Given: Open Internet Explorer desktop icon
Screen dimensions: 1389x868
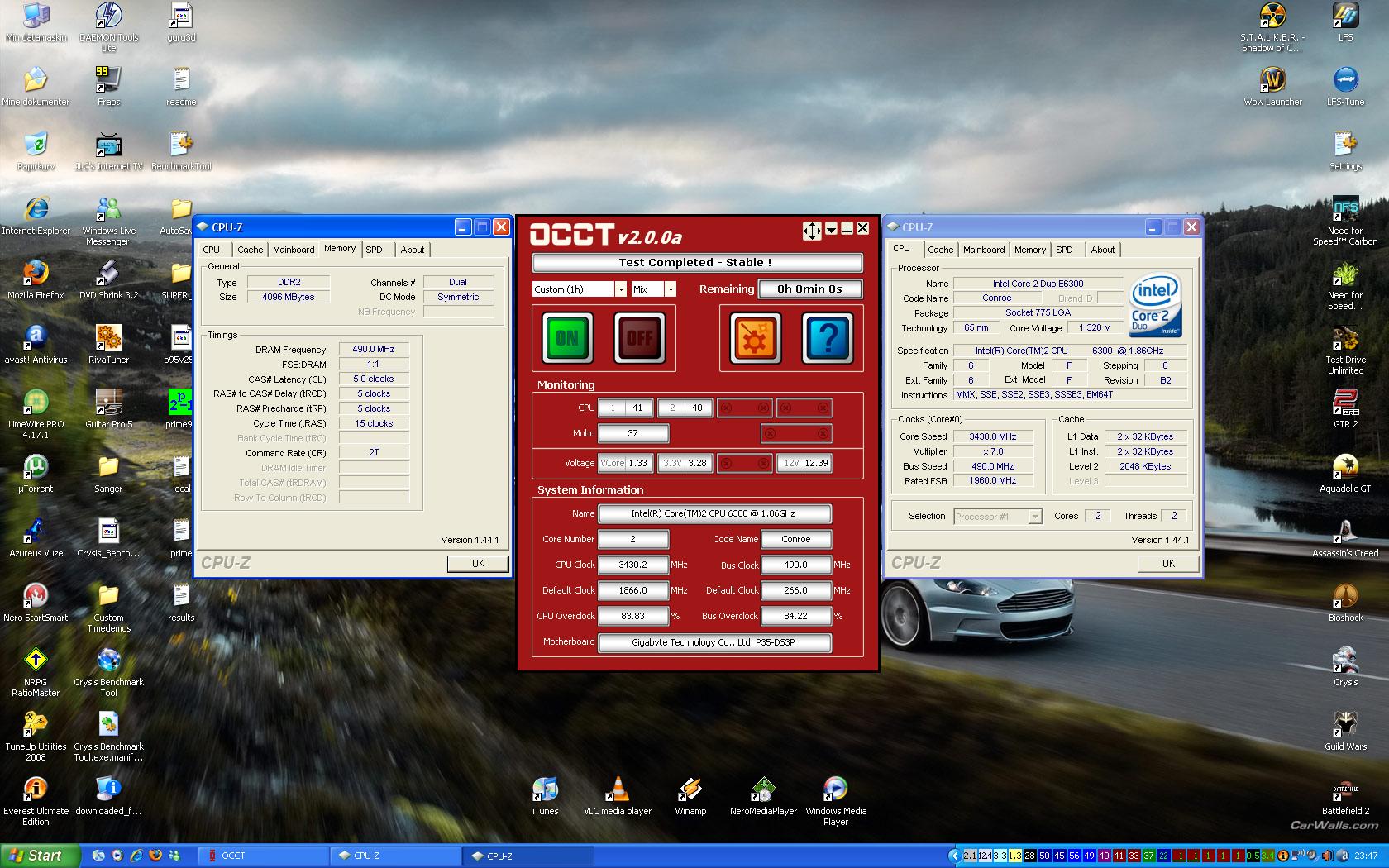Looking at the screenshot, I should tap(36, 217).
